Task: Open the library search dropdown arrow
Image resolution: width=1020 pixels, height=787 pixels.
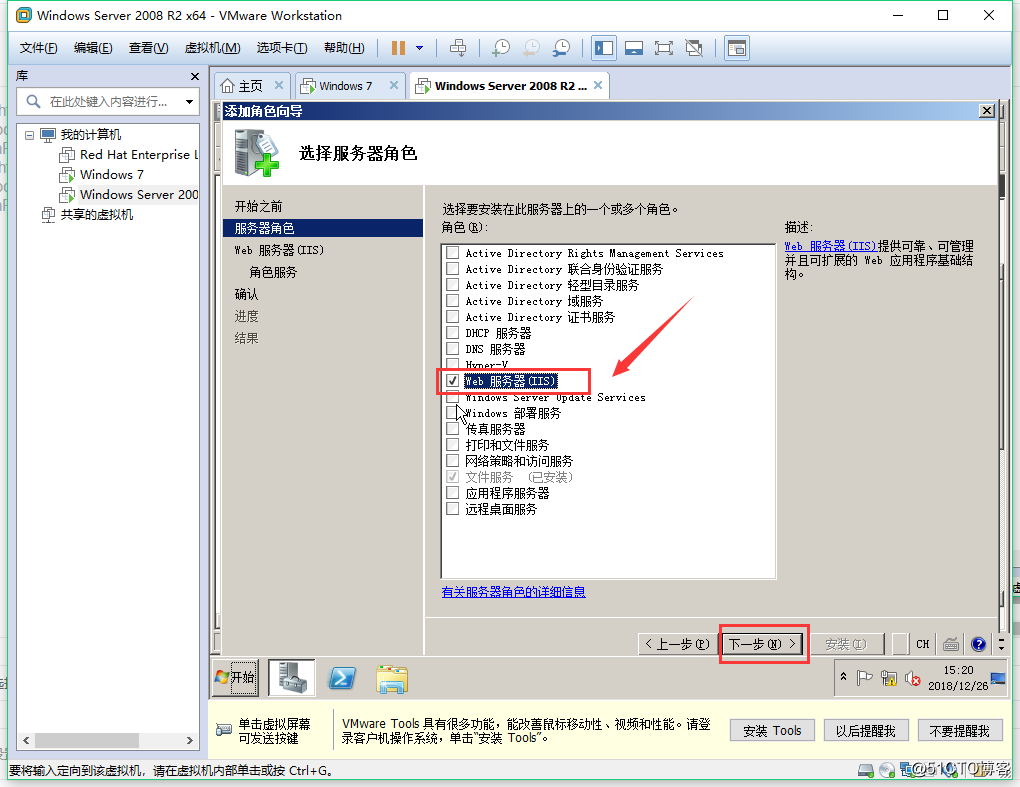Action: pos(189,101)
